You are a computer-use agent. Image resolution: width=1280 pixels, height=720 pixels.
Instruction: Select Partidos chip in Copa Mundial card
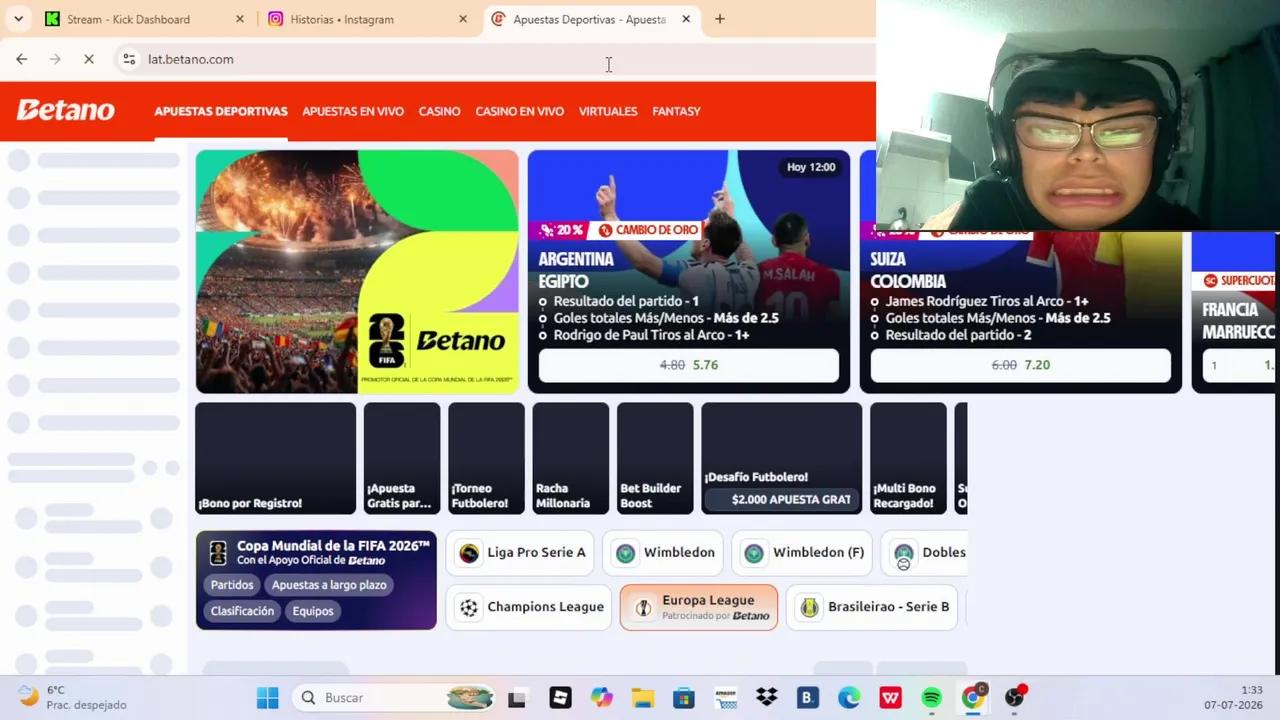coord(232,585)
